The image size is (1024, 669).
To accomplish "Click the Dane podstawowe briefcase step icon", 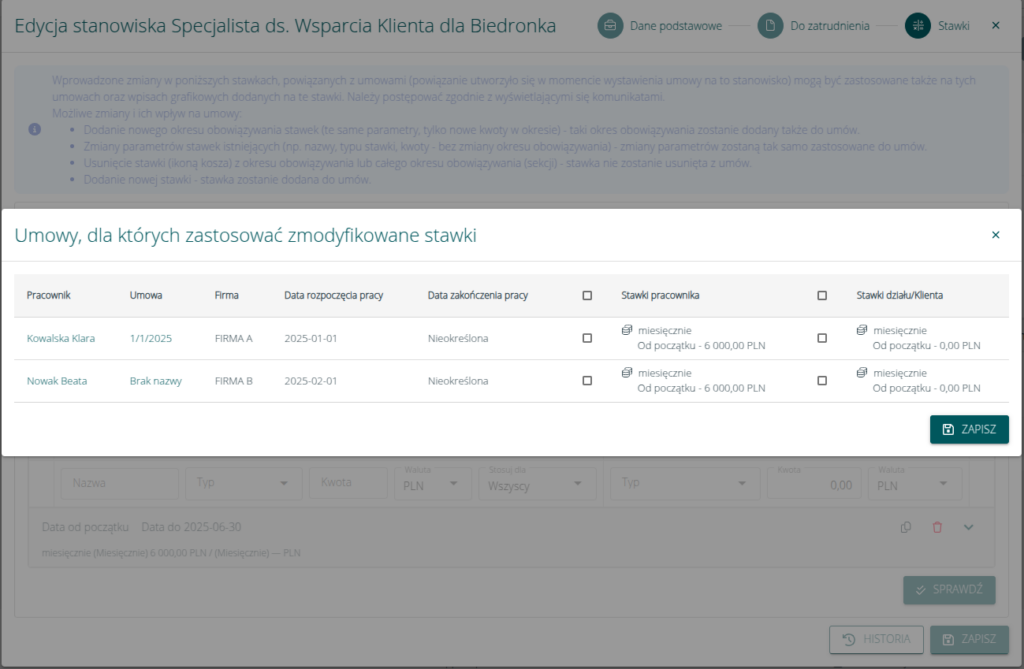I will point(610,26).
